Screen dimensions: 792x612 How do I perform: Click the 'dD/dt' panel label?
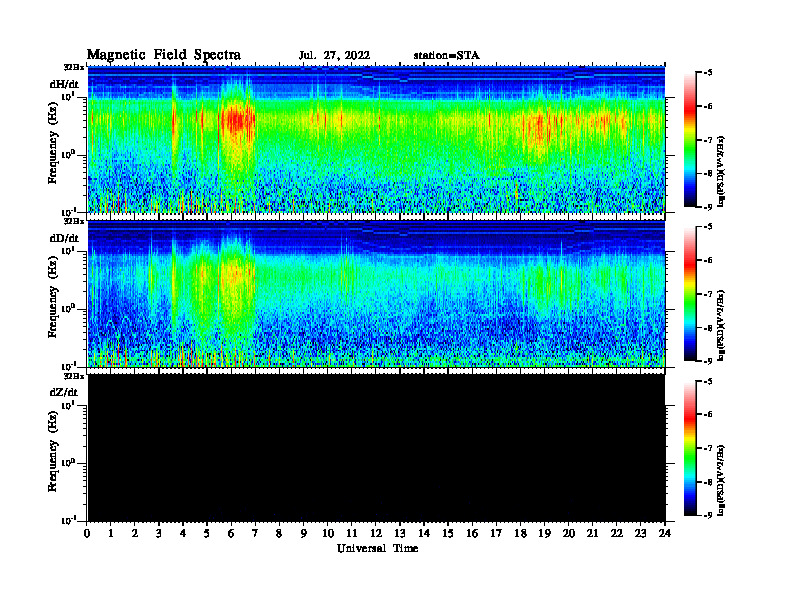coord(64,238)
